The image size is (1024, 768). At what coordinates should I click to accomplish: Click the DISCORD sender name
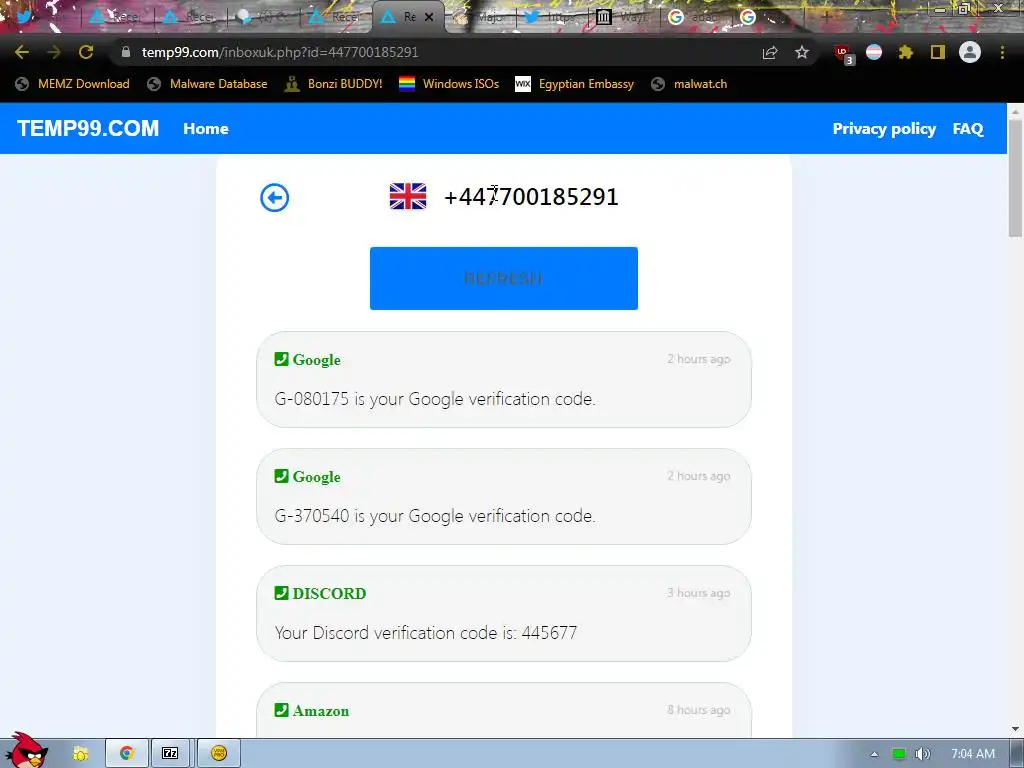(x=329, y=593)
